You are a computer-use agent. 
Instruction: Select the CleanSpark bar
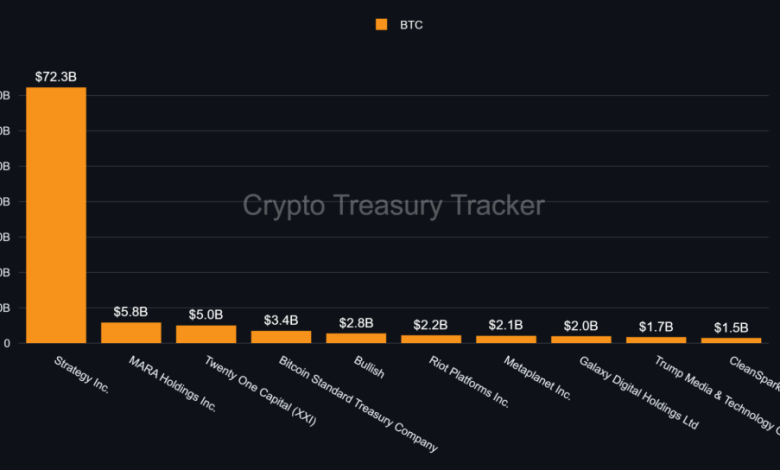click(731, 340)
